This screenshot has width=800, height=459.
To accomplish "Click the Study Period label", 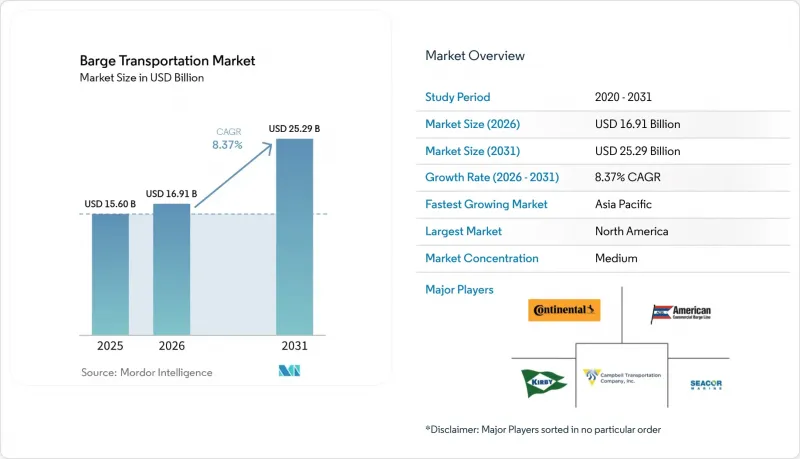I will click(458, 97).
